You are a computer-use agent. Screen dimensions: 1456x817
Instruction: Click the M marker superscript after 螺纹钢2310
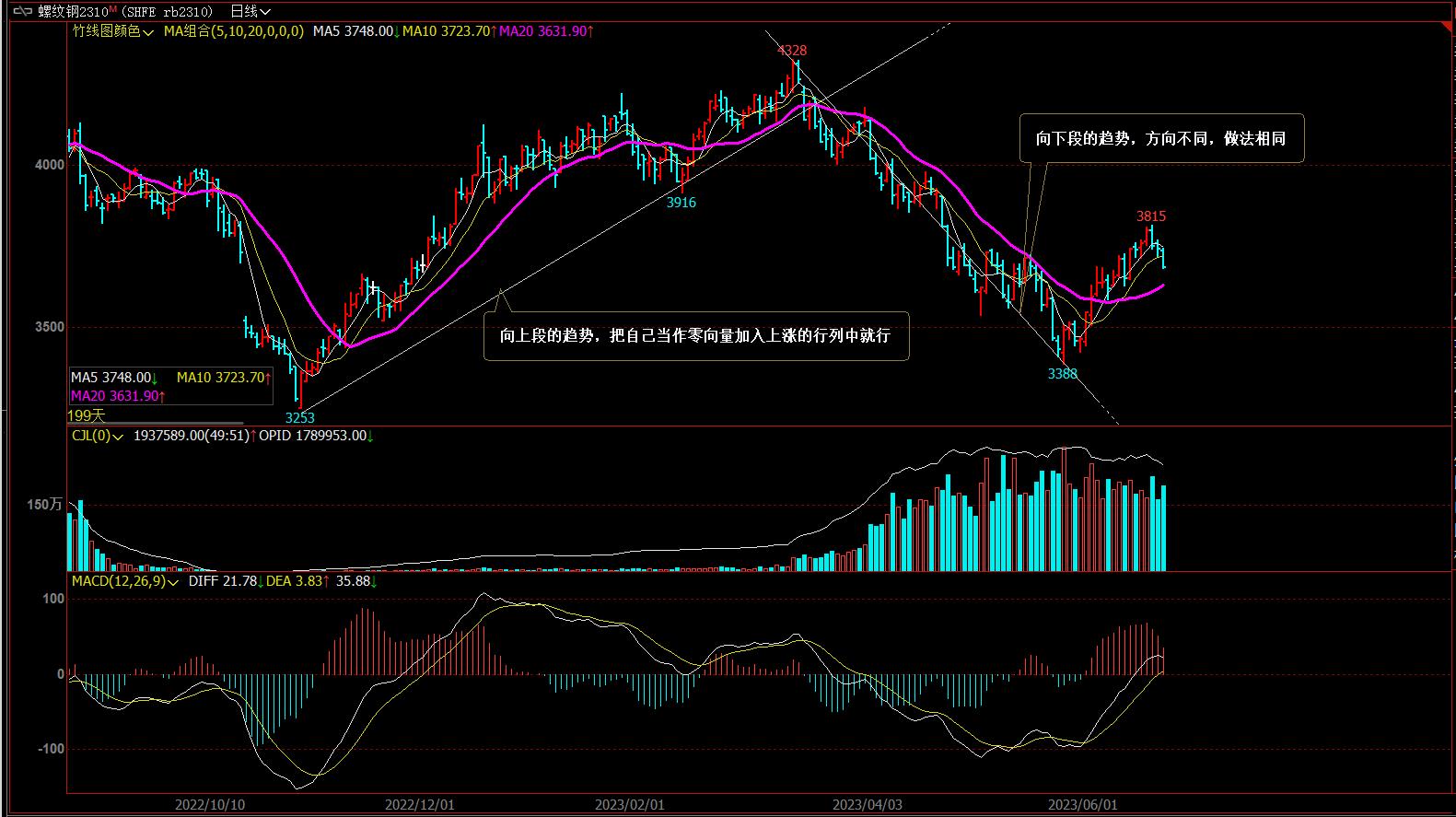coord(112,8)
